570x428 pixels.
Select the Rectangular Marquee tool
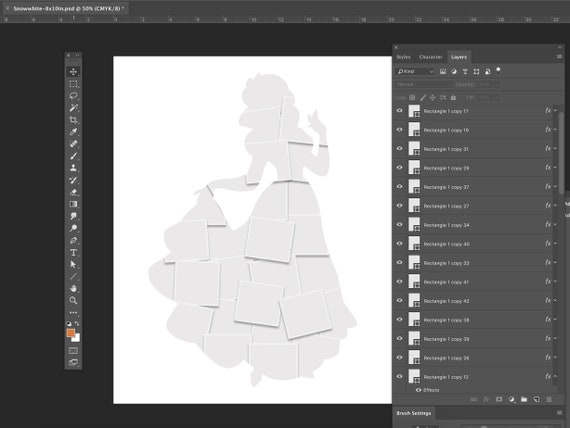tap(73, 84)
